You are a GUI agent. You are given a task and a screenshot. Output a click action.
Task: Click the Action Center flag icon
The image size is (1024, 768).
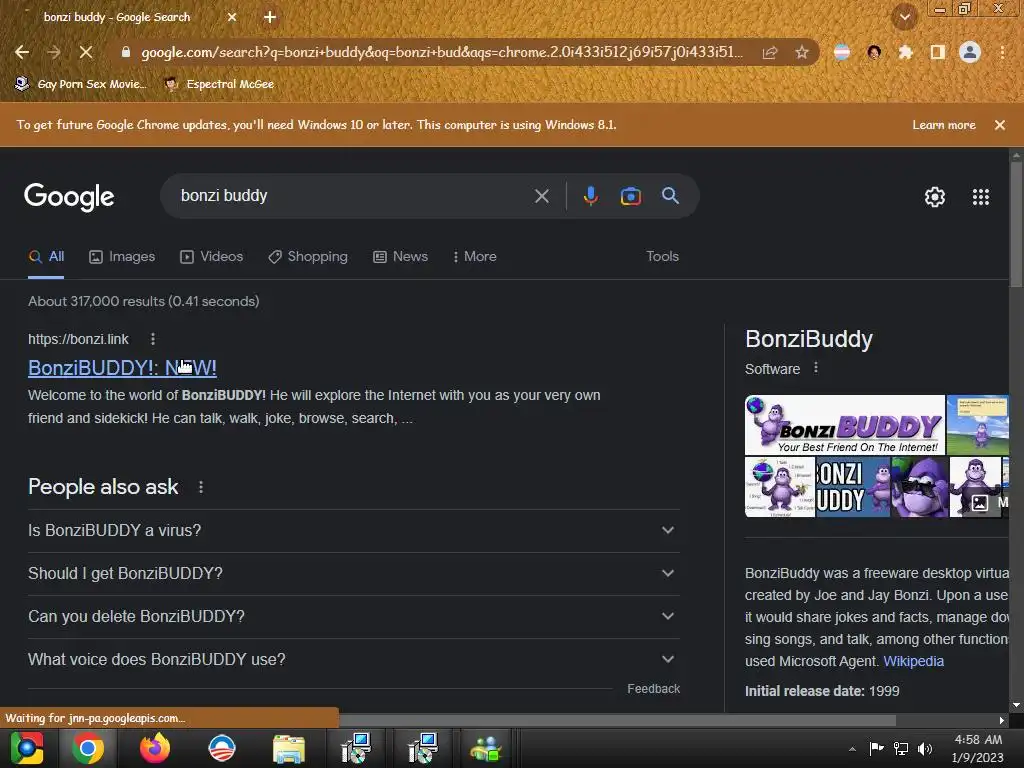[876, 749]
